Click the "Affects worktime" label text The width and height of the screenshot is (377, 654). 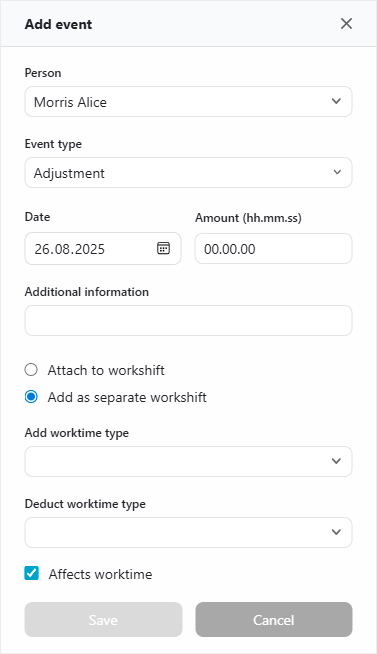101,574
